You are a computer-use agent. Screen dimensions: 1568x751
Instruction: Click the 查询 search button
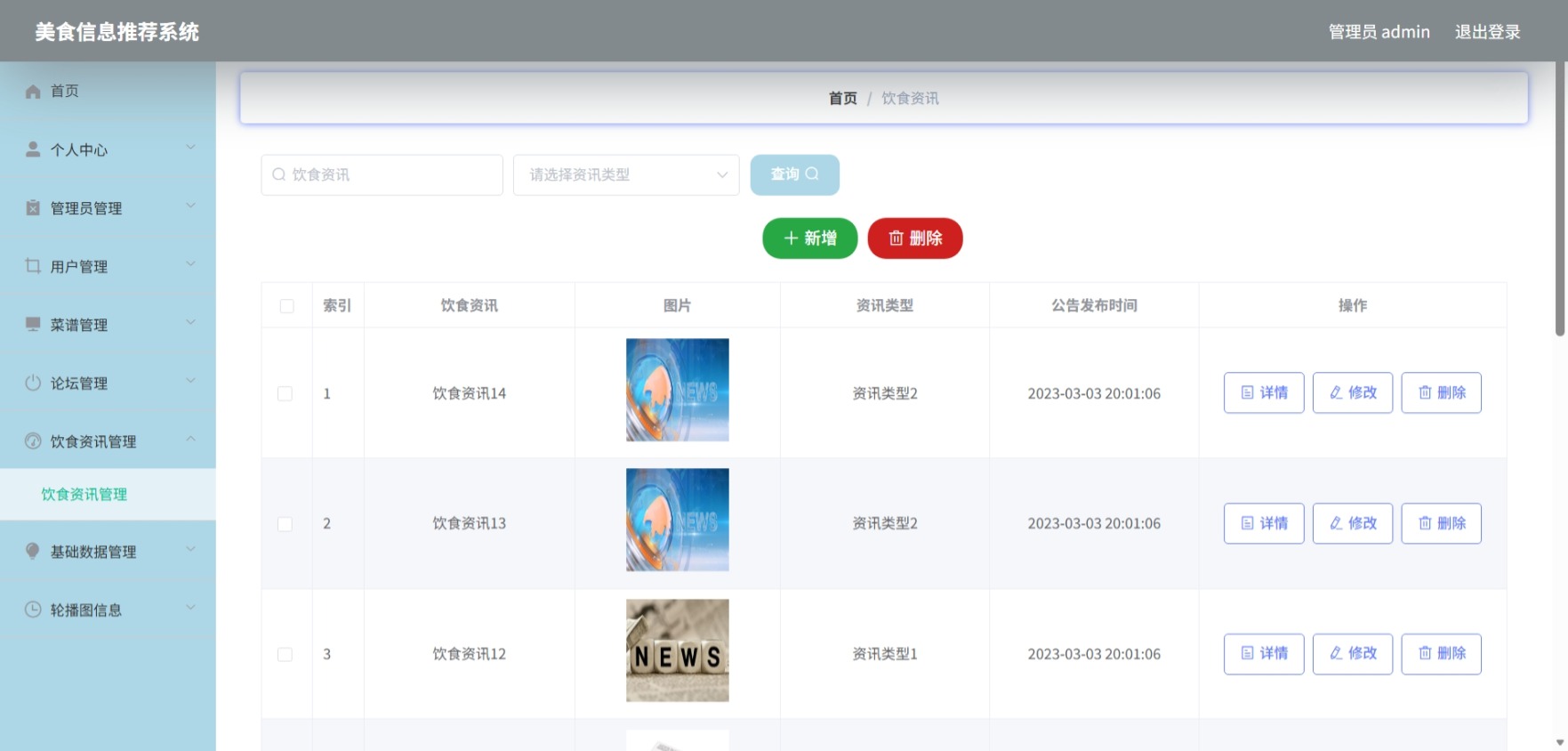[794, 174]
